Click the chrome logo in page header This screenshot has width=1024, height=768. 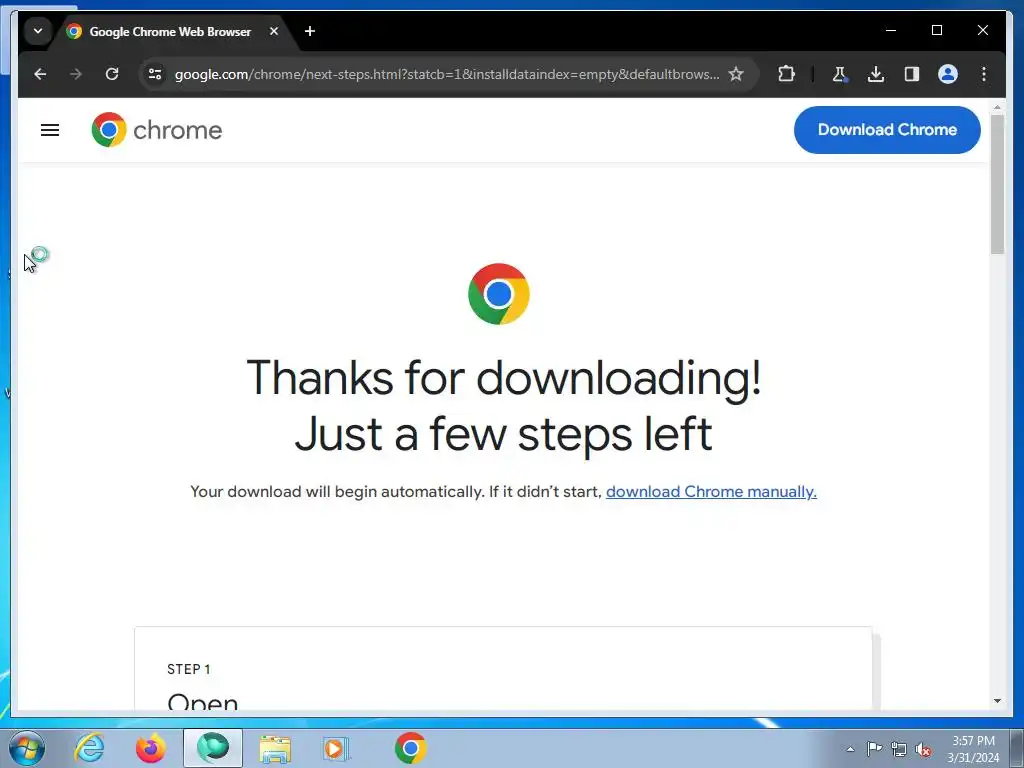coord(157,130)
